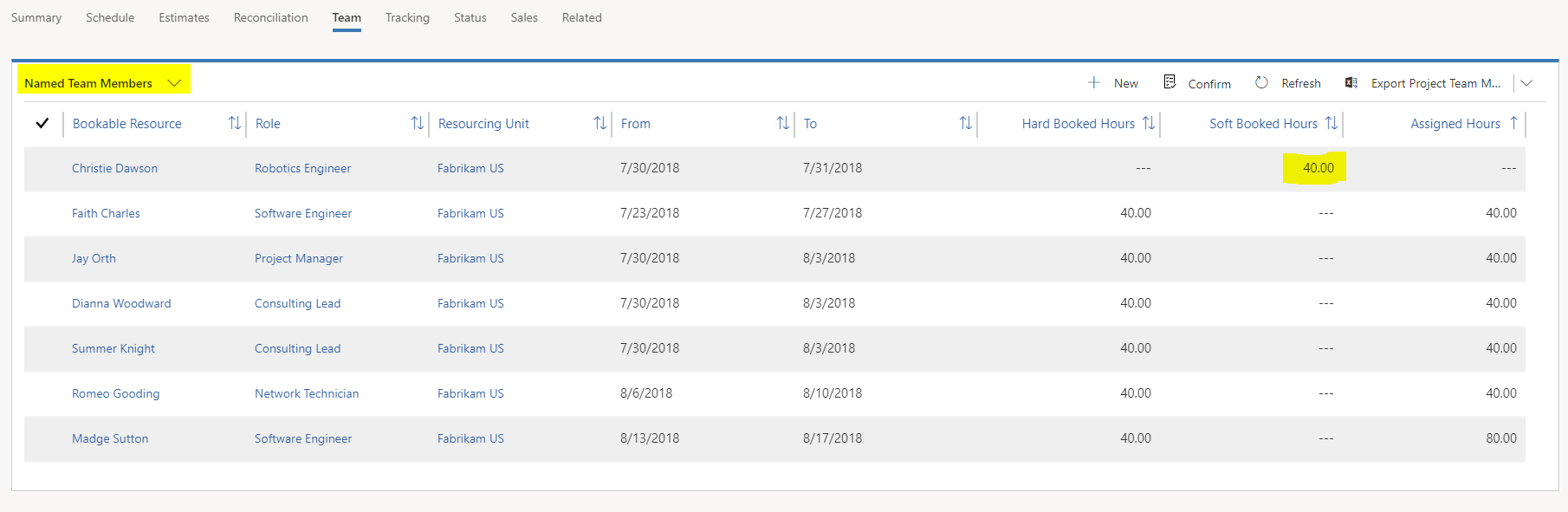Select the Madge Sutton row
This screenshot has height=512, width=1568.
[42, 438]
